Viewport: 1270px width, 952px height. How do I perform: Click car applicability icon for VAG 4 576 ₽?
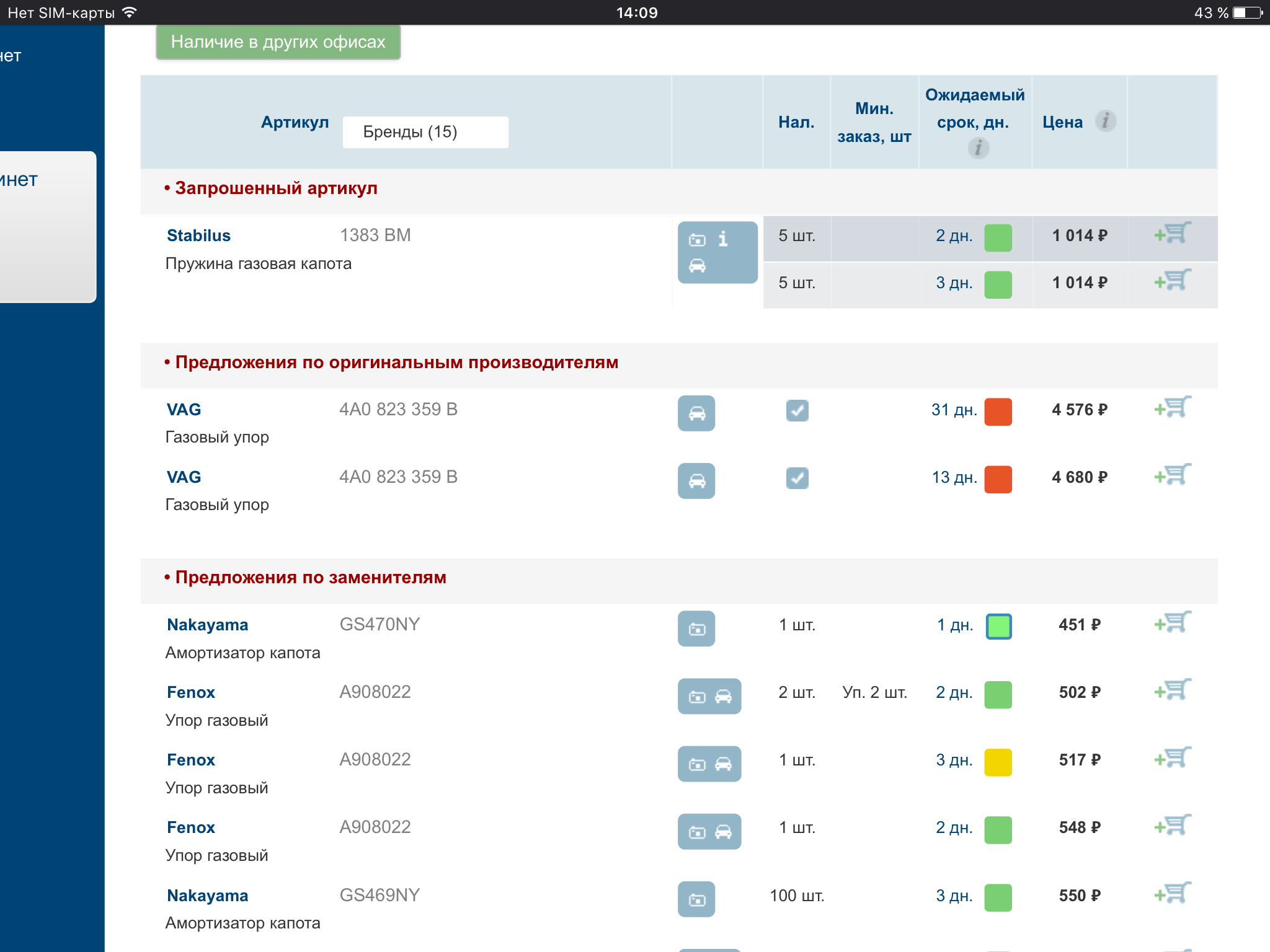click(696, 413)
